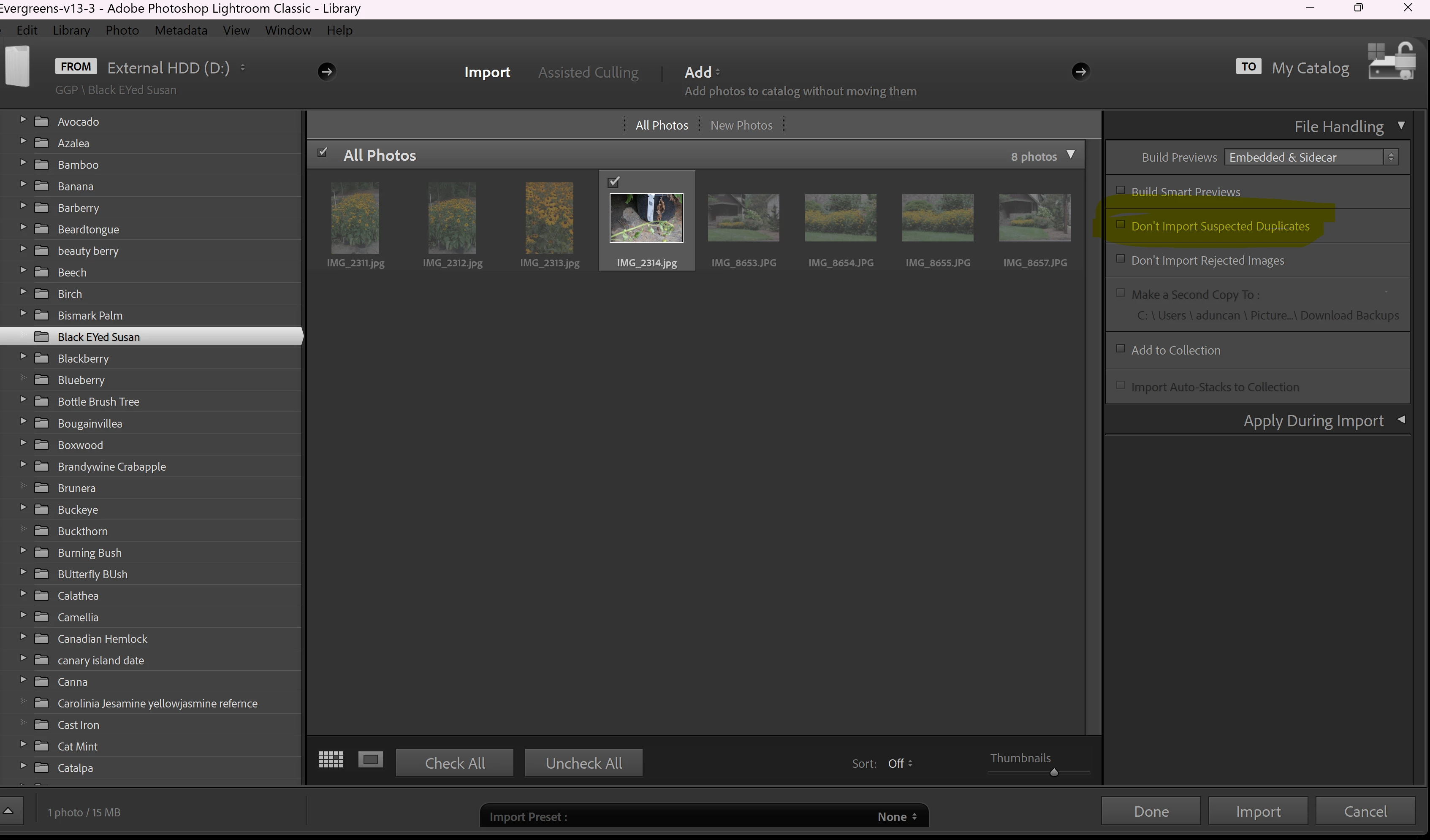Uncheck the IMG_2314.jpg photo checkbox

click(613, 182)
